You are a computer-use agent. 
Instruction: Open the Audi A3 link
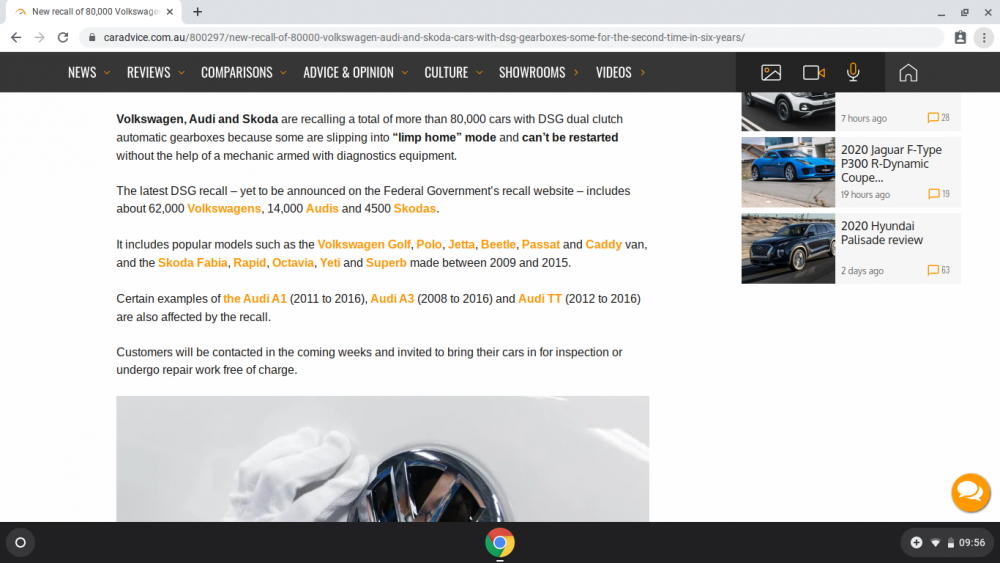point(392,298)
